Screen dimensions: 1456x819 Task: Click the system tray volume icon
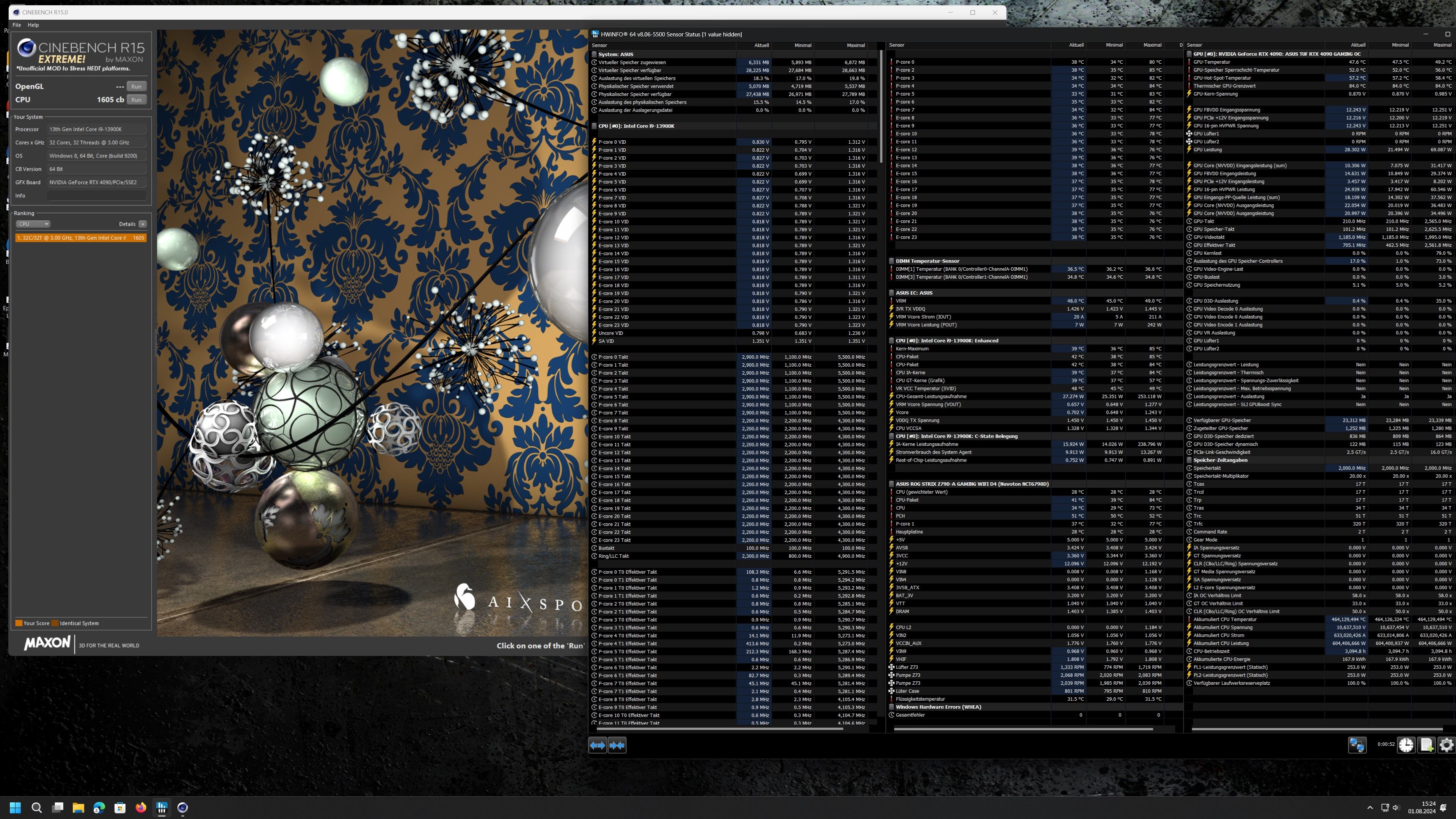1395,808
